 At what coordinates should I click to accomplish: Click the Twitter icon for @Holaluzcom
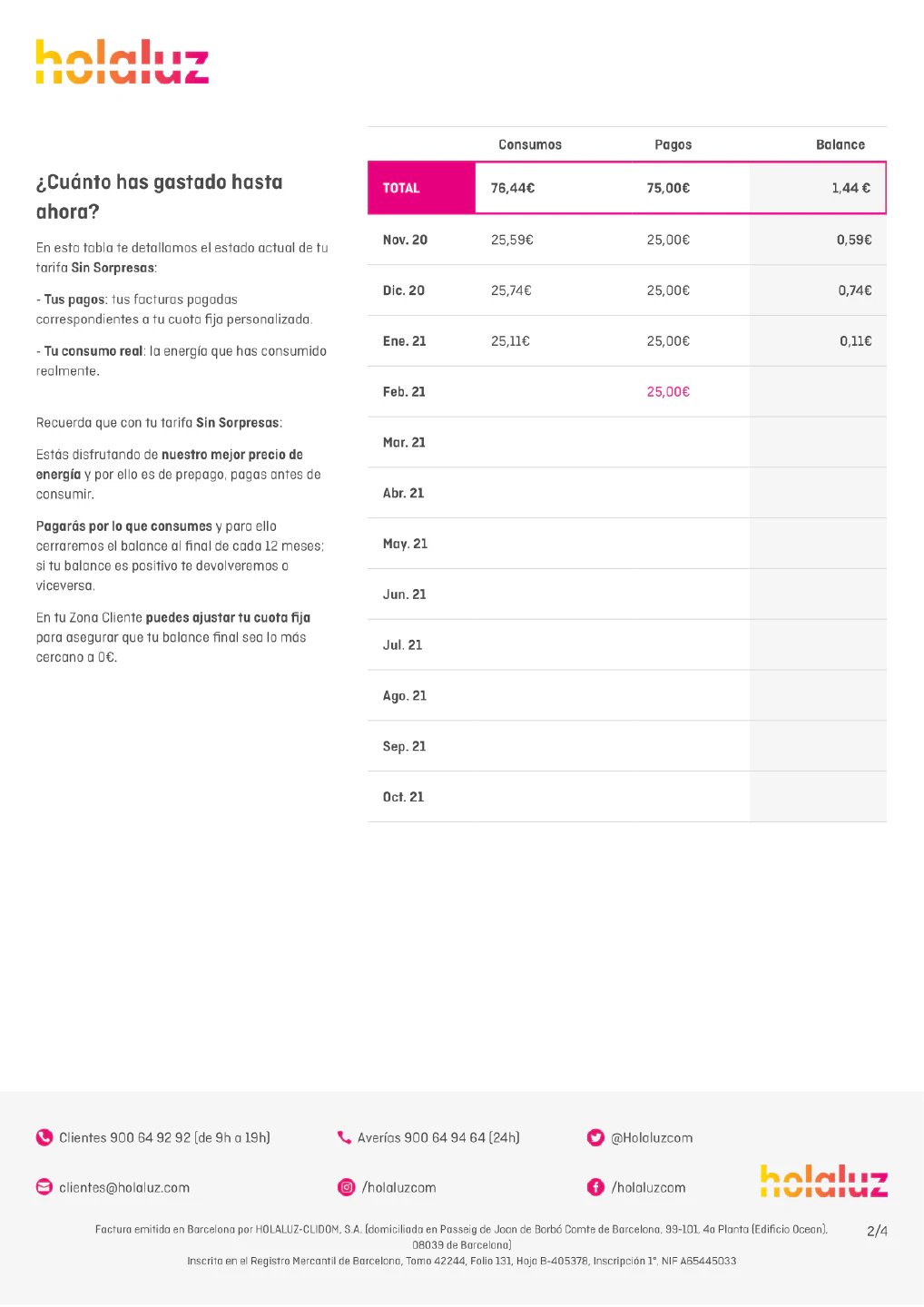[595, 1137]
